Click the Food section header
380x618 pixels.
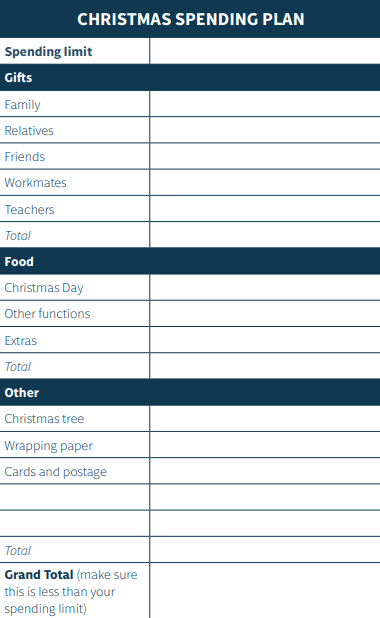(190, 261)
